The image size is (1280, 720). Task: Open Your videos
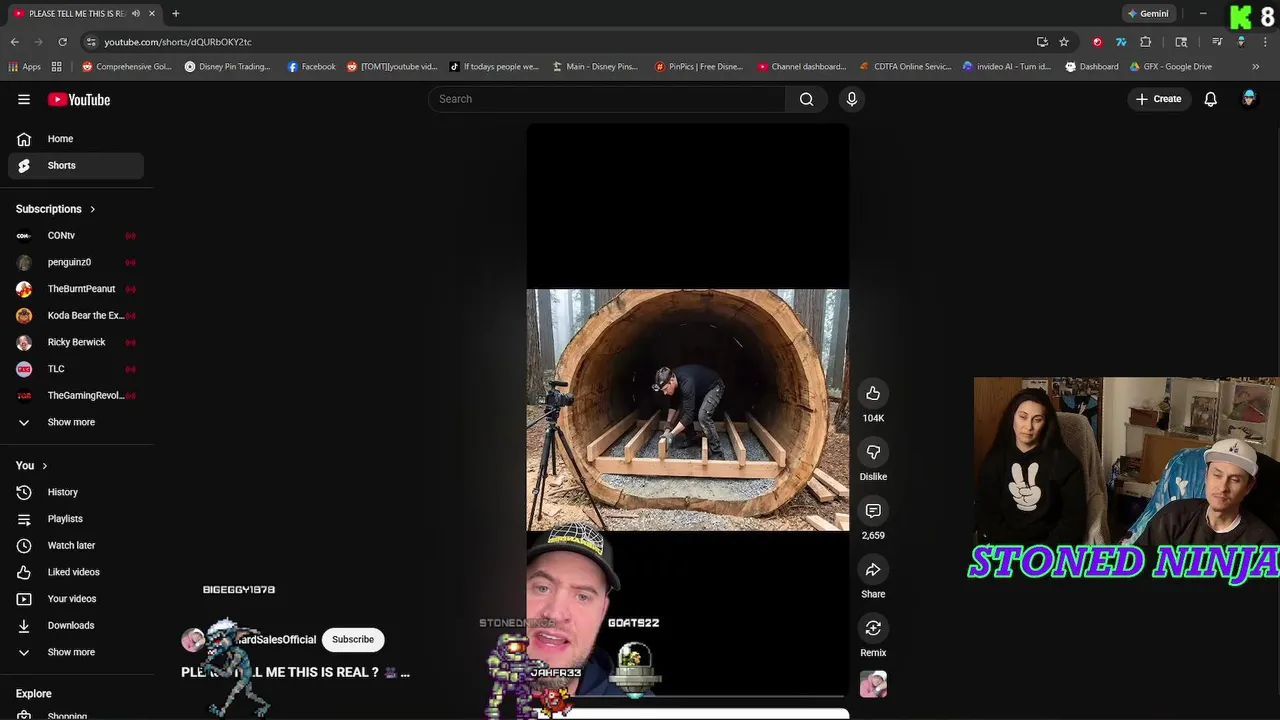[x=76, y=599]
